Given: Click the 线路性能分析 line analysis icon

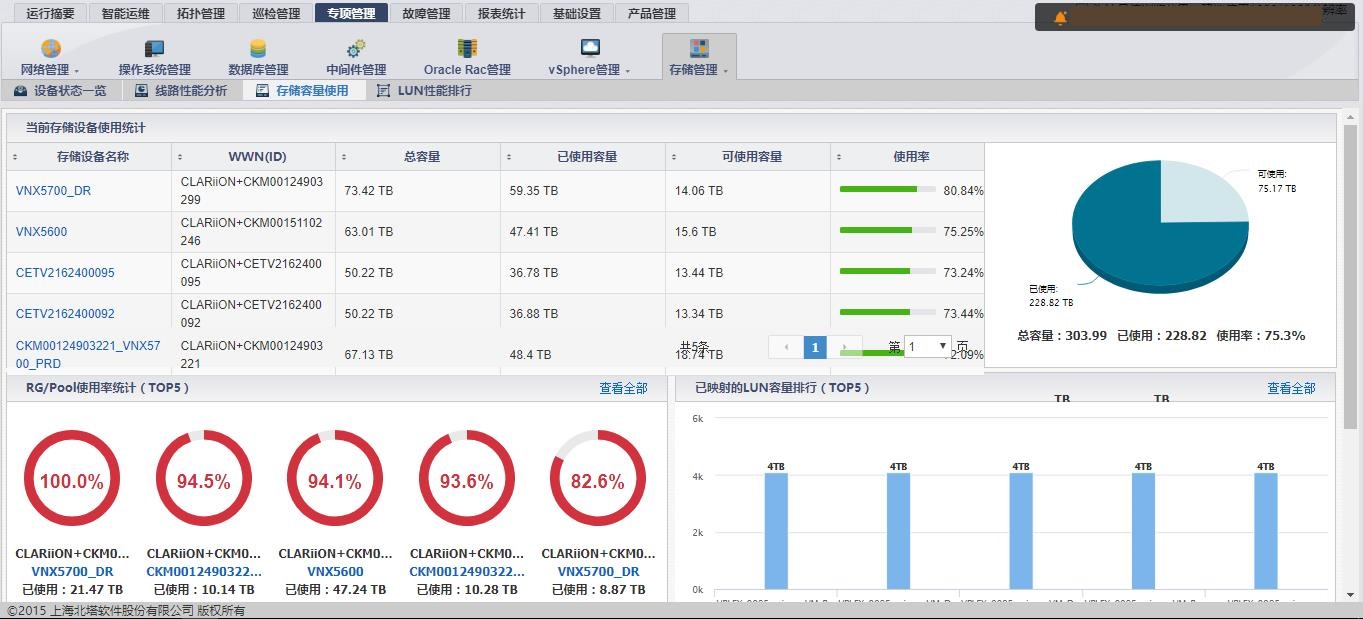Looking at the screenshot, I should pyautogui.click(x=140, y=90).
